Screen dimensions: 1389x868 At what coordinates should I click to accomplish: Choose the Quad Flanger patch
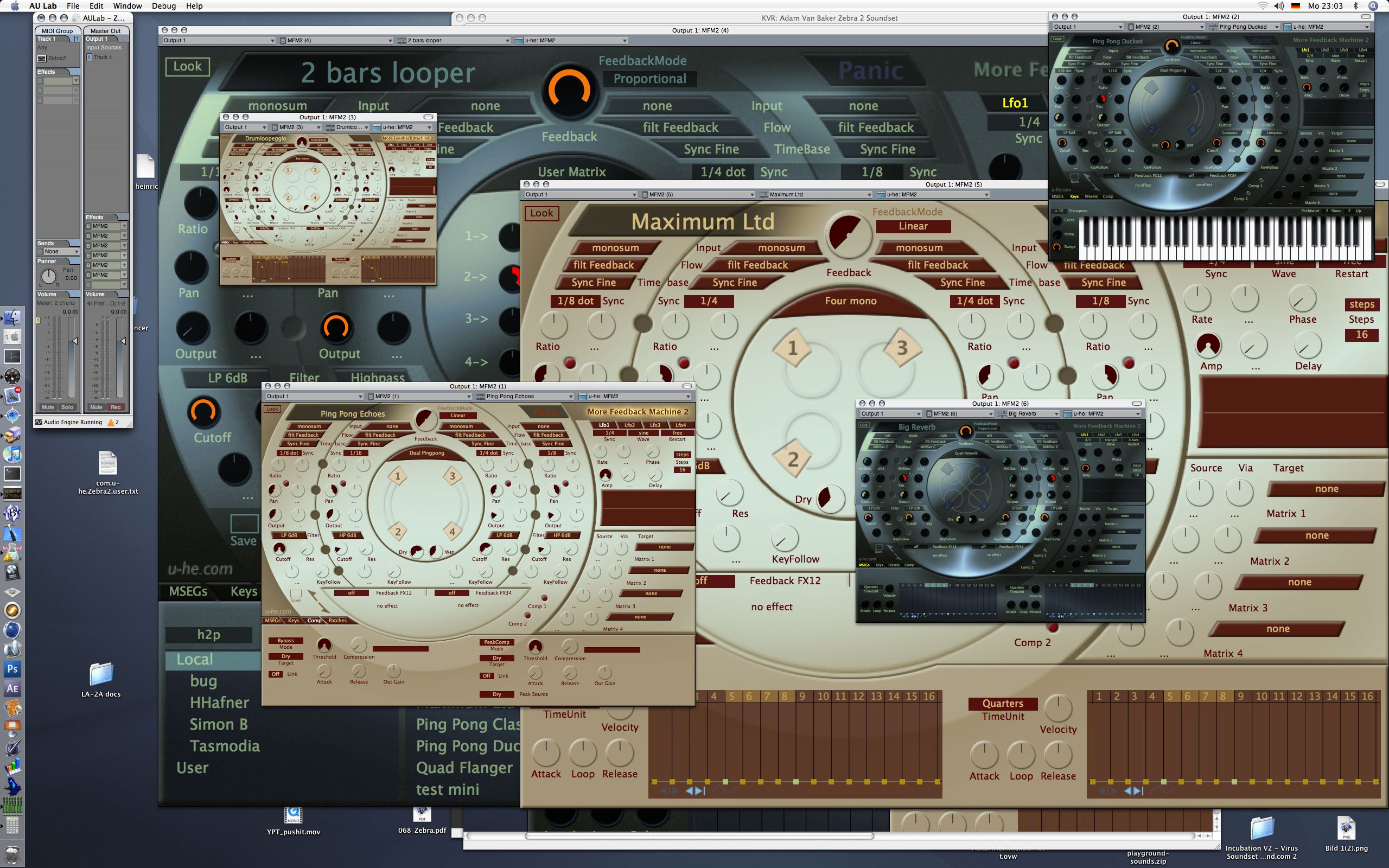tap(464, 768)
